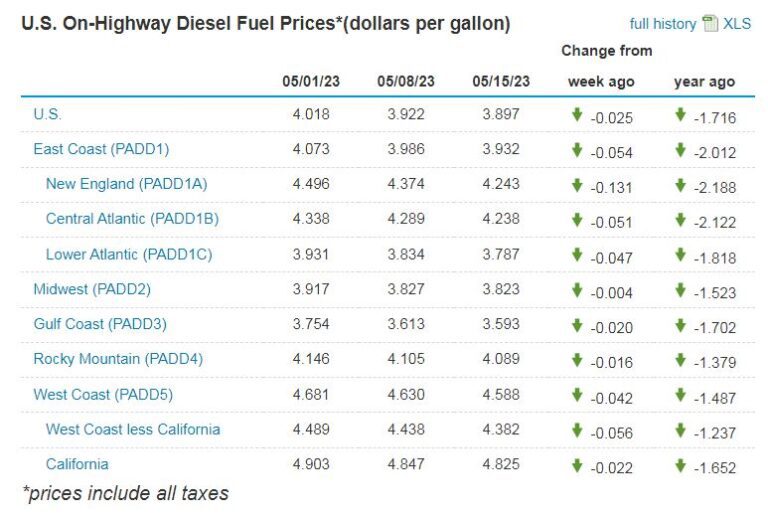Click New England week-ago down arrow icon
This screenshot has width=768, height=518.
pos(577,184)
